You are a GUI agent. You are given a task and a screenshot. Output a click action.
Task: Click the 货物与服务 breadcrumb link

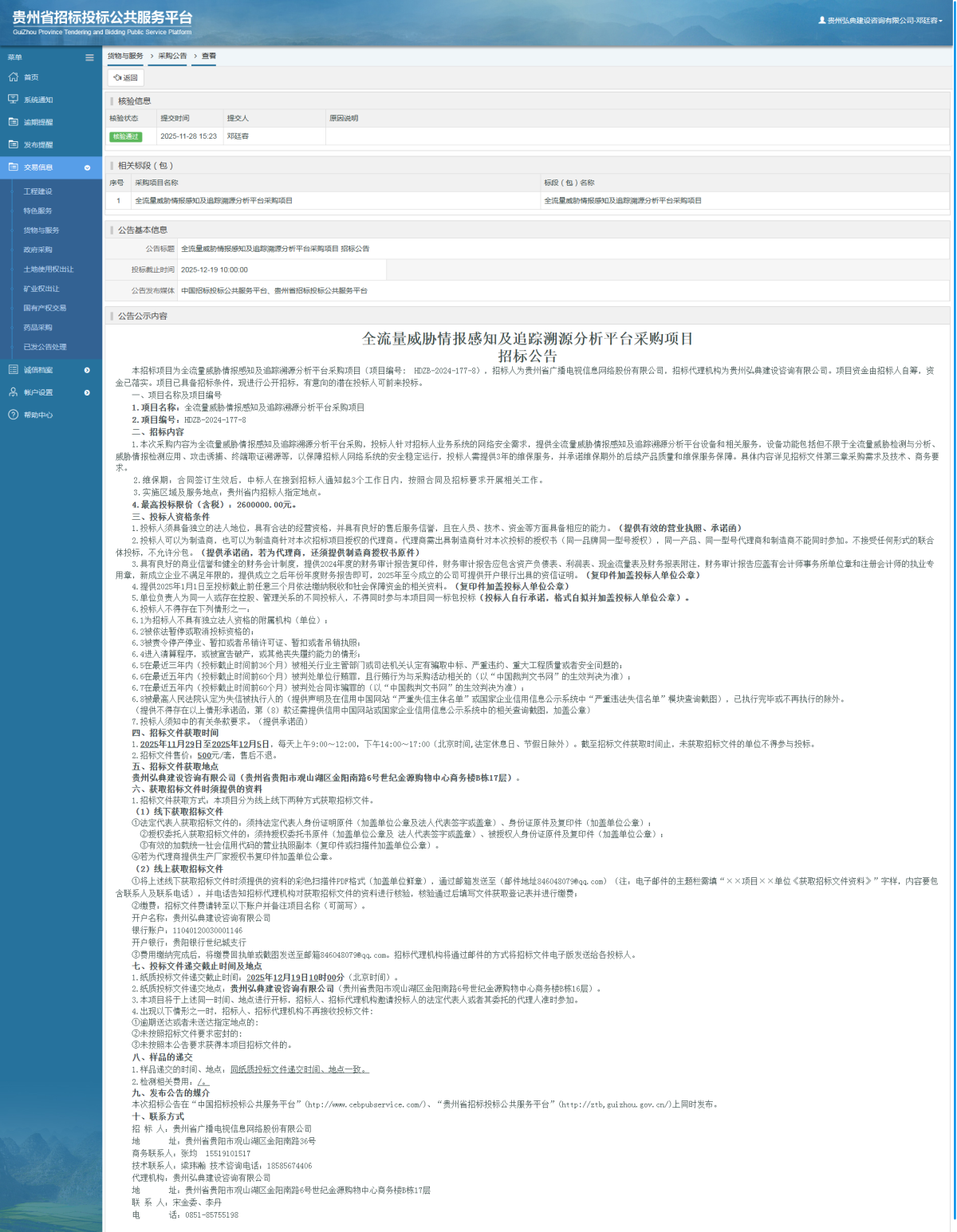click(125, 56)
